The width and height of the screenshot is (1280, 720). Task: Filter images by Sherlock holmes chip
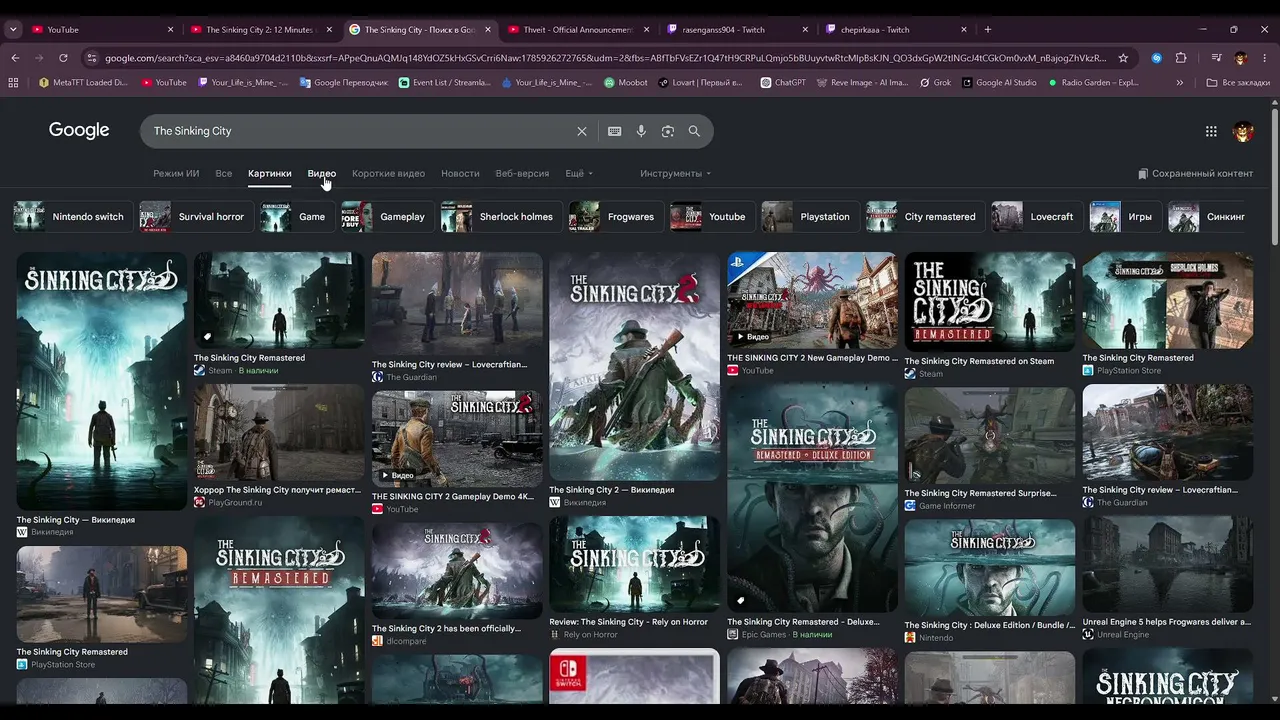click(x=501, y=216)
